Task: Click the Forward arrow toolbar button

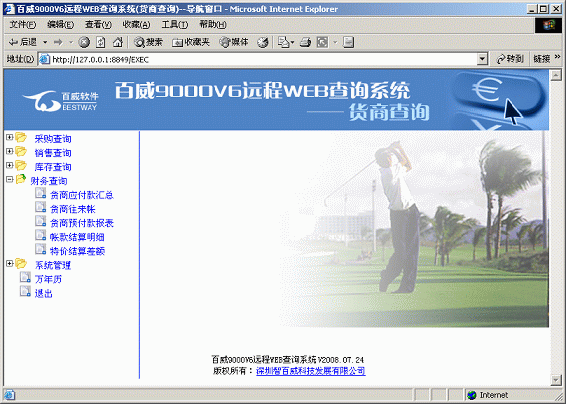Action: (x=58, y=42)
